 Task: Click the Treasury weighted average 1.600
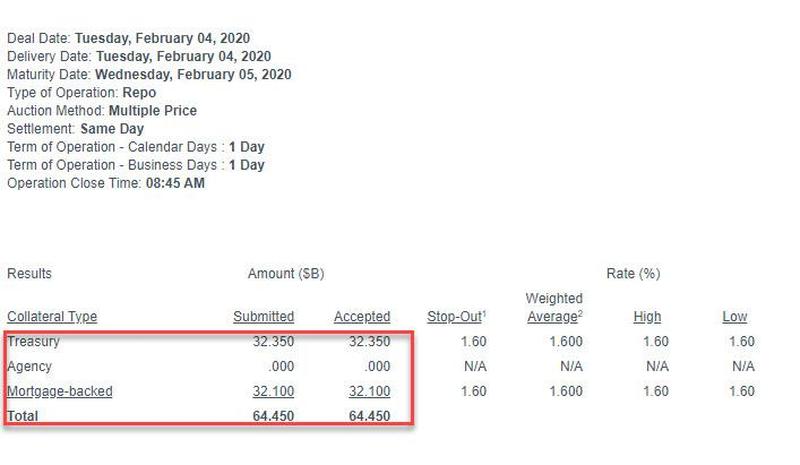point(566,341)
